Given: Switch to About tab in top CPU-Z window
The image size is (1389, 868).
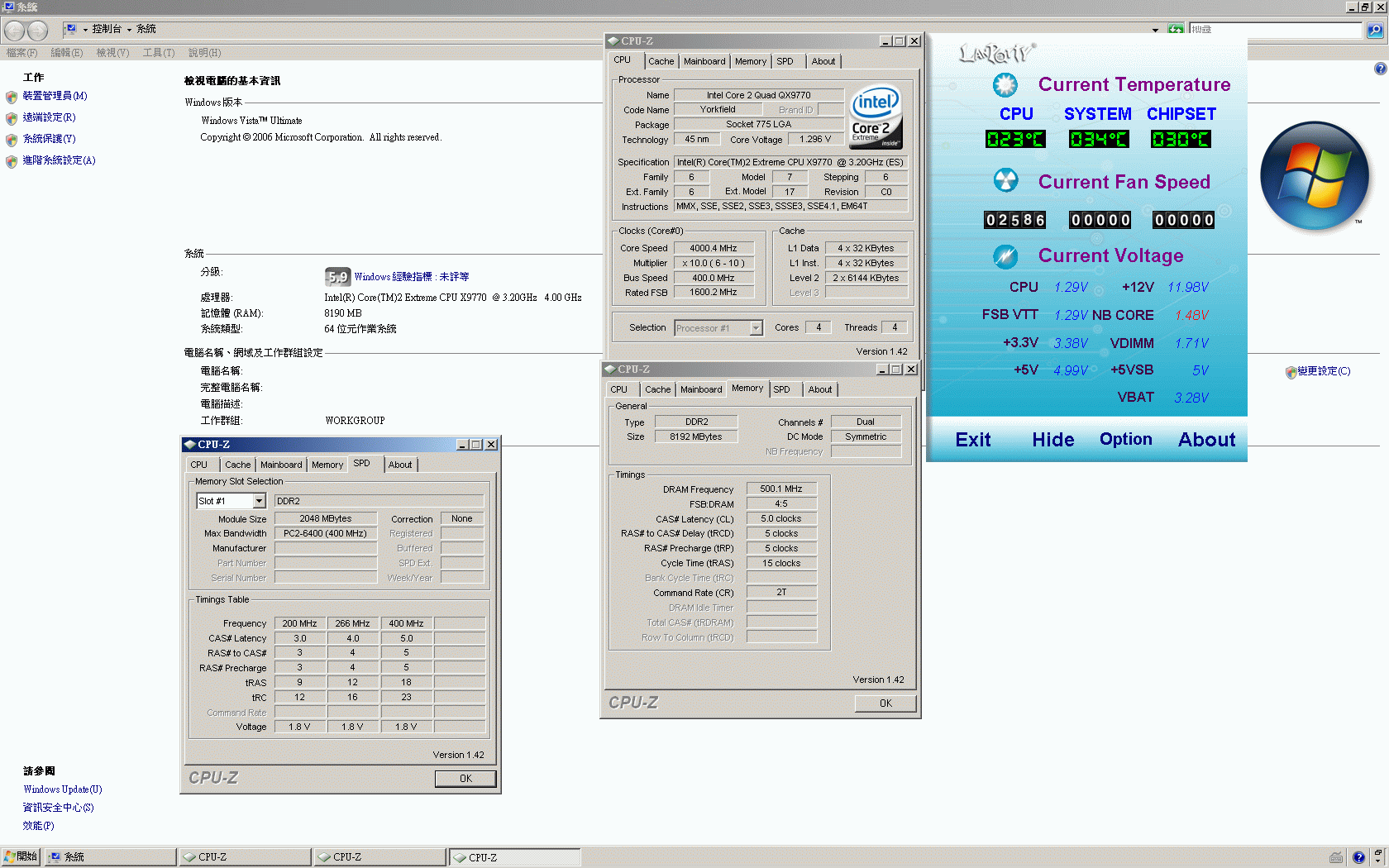Looking at the screenshot, I should 823,61.
